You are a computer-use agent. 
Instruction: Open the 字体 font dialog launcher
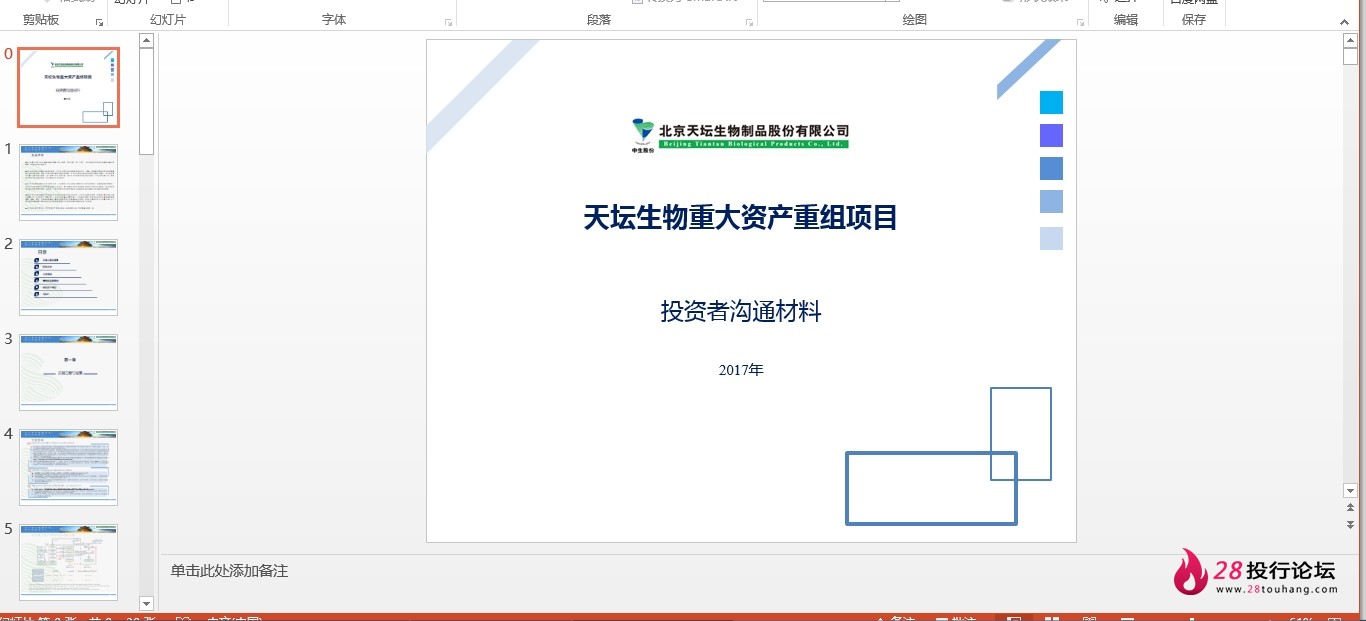coord(448,22)
